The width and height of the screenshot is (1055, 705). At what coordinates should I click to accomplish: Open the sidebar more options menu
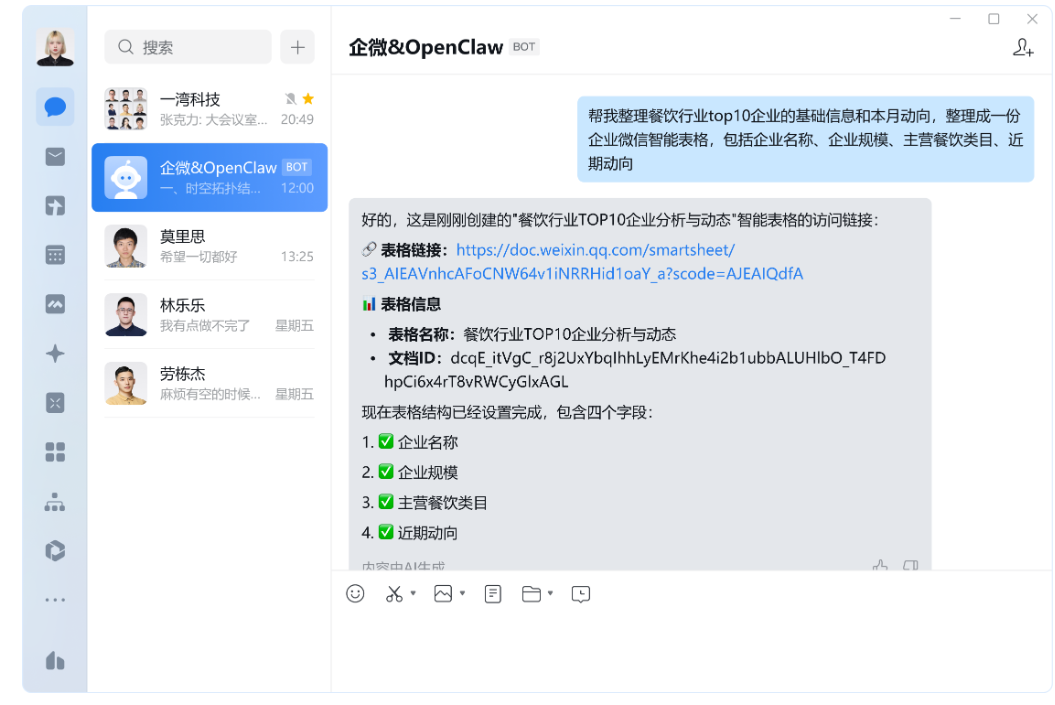(x=54, y=600)
